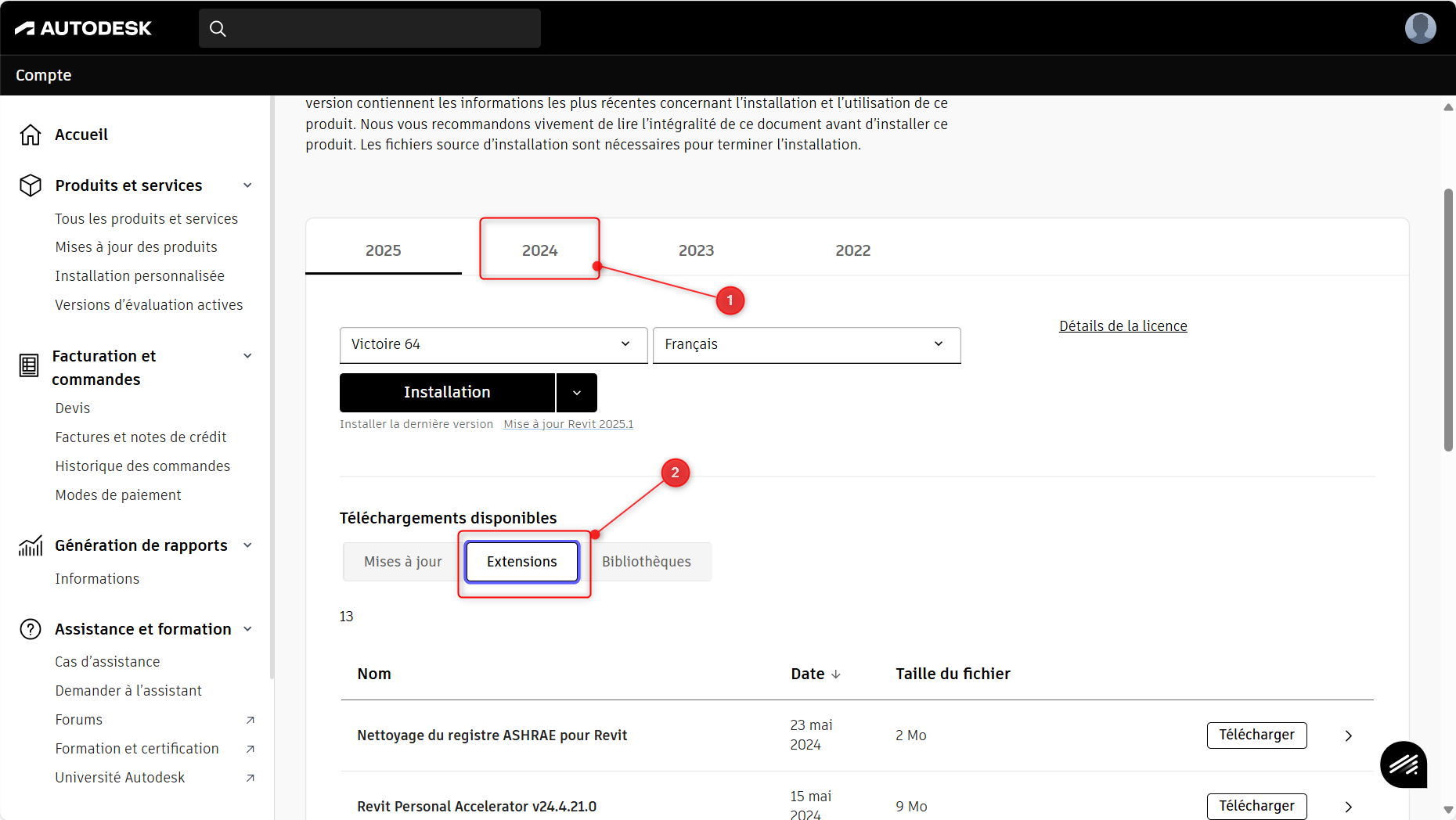This screenshot has width=1456, height=820.
Task: Click the Assistance et formation question icon
Action: point(31,629)
